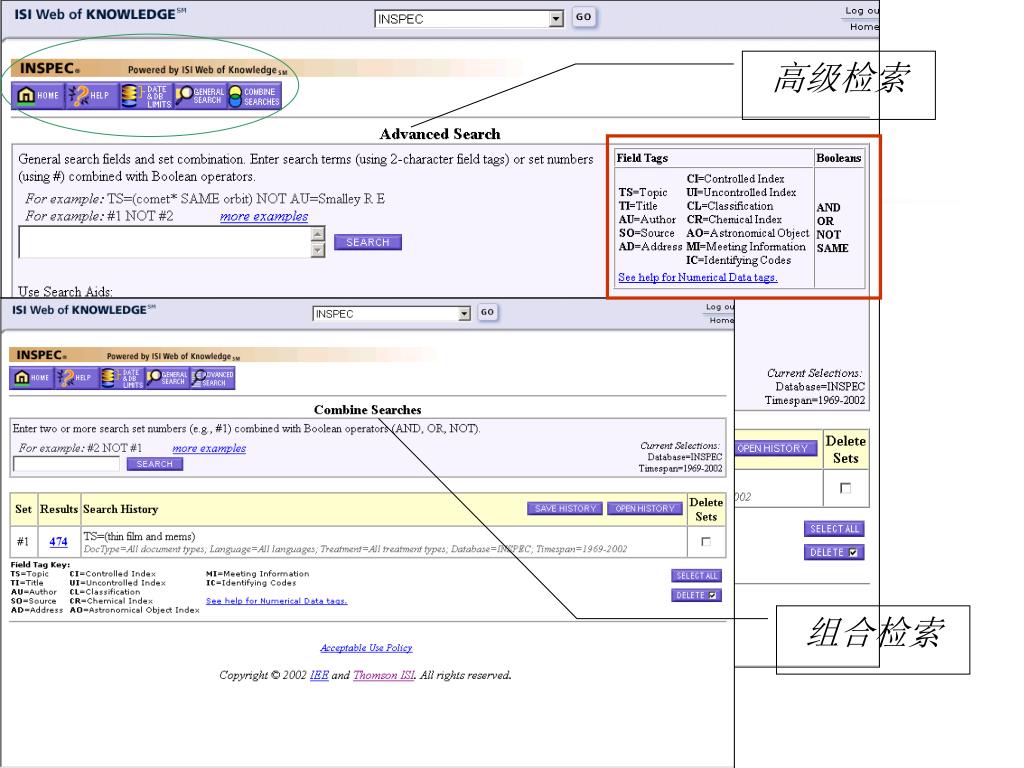Click HOME icon in Advanced Search toolbar

(x=38, y=95)
